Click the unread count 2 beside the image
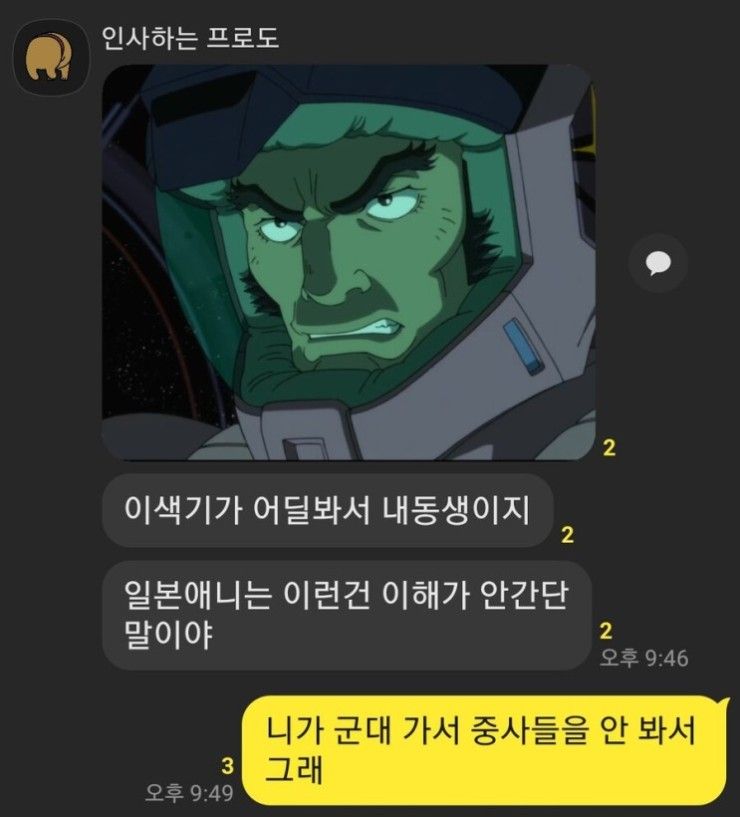This screenshot has height=817, width=740. click(x=609, y=448)
